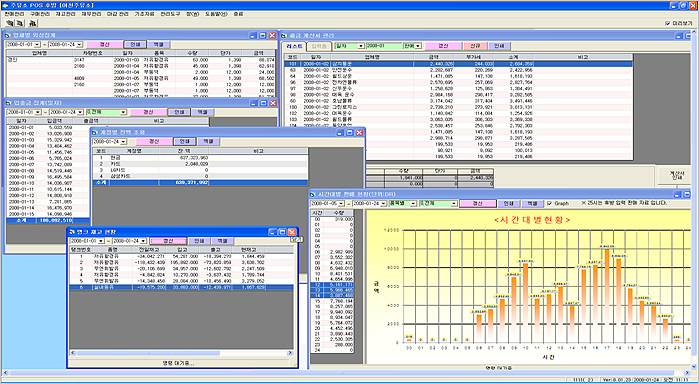The image size is (699, 384).
Task: Click horizontal scrollbar thumb in 탱크 재고 현황 window
Action: click(148, 353)
